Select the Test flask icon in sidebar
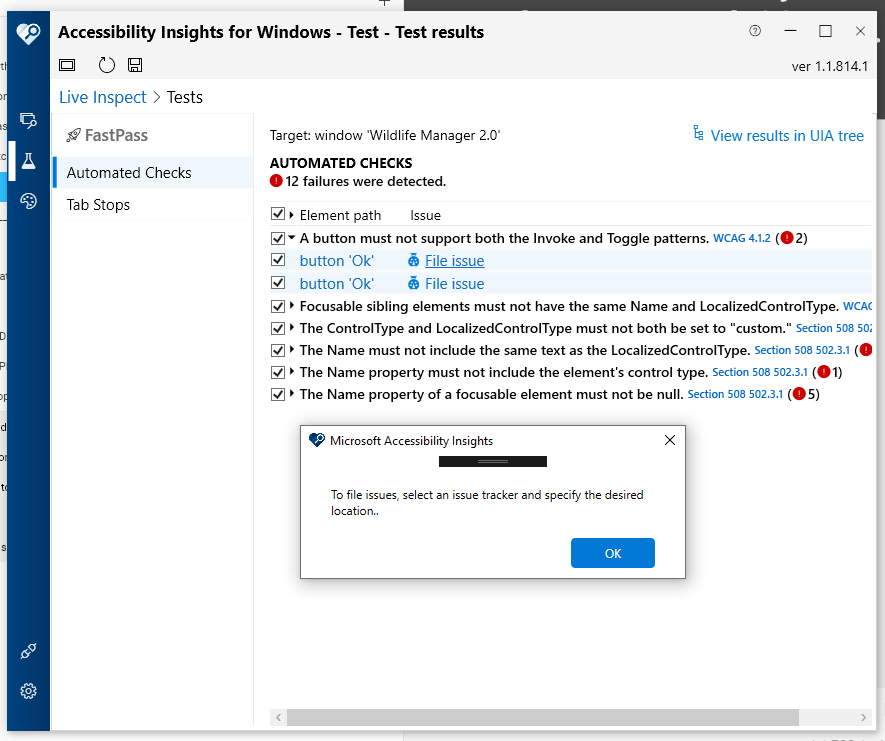885x741 pixels. [28, 161]
